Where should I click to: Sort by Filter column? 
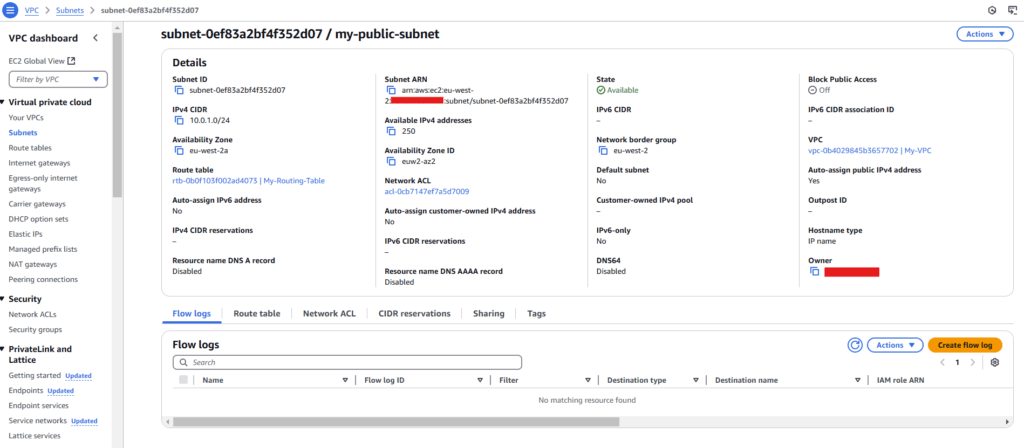tap(588, 380)
